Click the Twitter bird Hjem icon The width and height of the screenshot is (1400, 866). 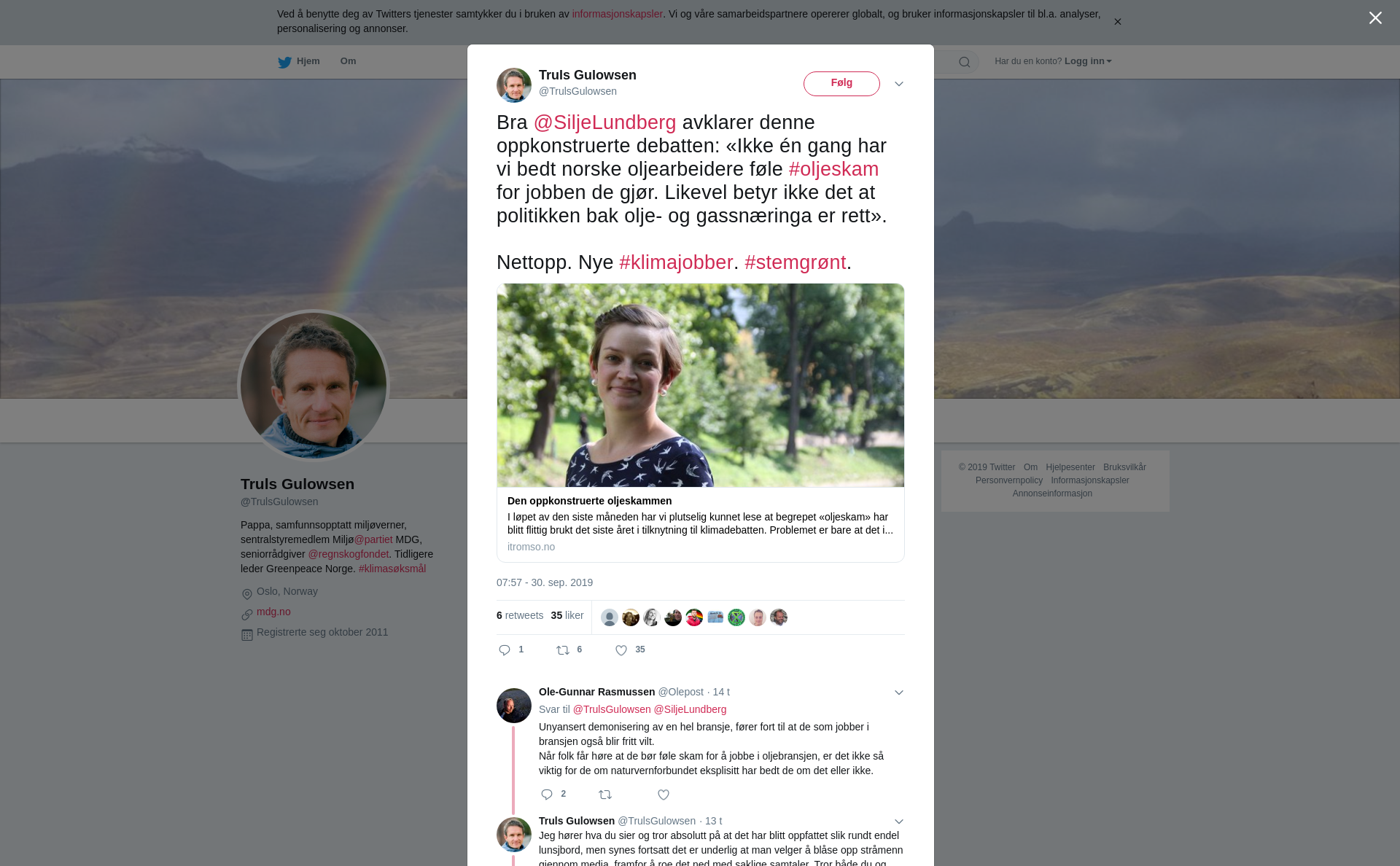tap(284, 62)
